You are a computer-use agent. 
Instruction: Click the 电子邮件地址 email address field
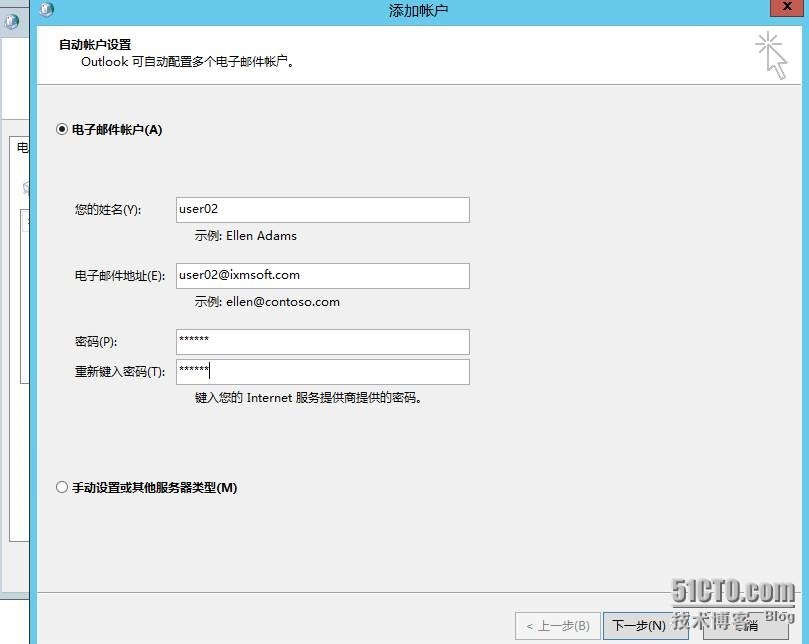coord(322,276)
